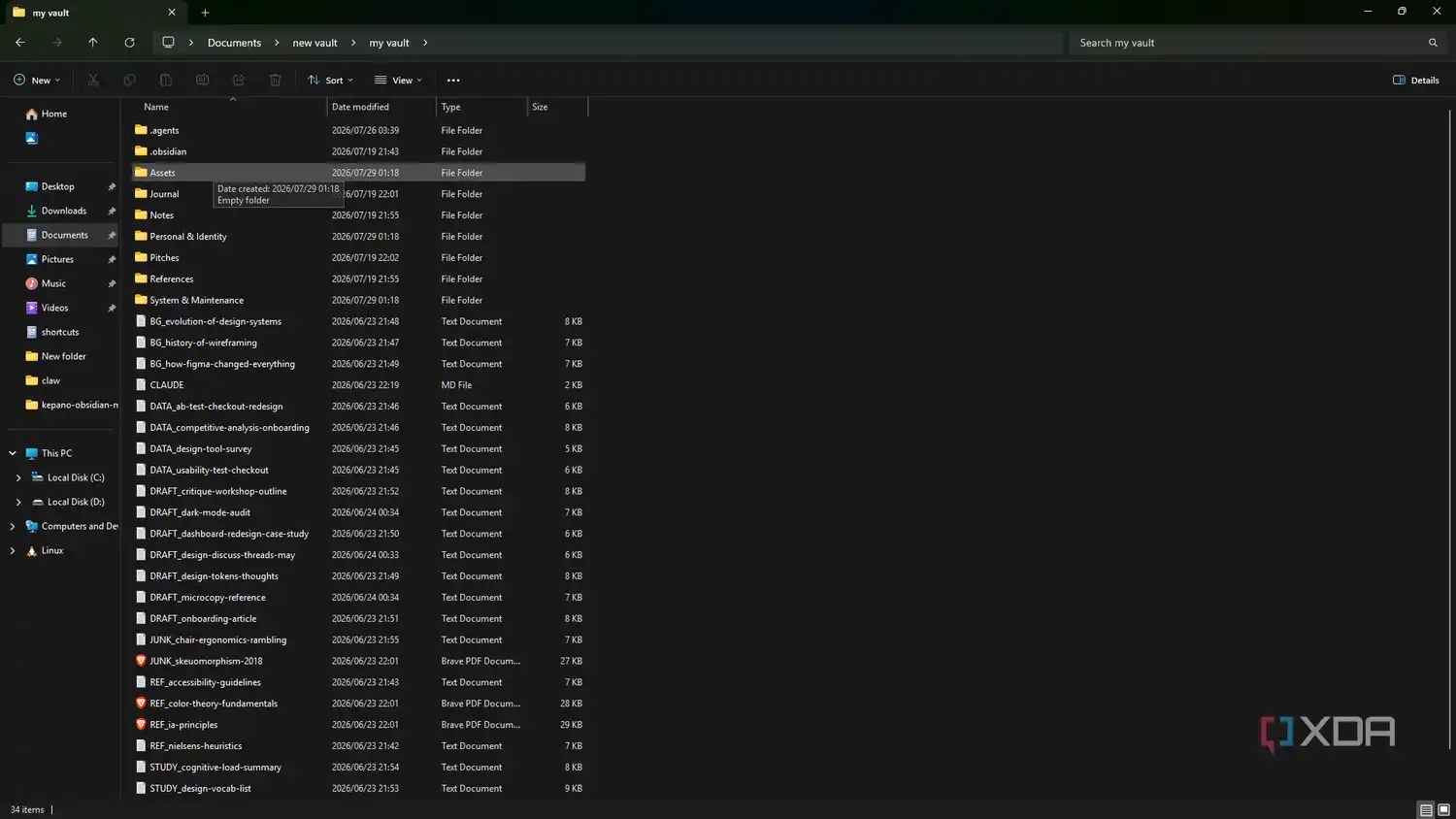This screenshot has width=1456, height=819.
Task: Open a new tab with plus
Action: point(205,13)
